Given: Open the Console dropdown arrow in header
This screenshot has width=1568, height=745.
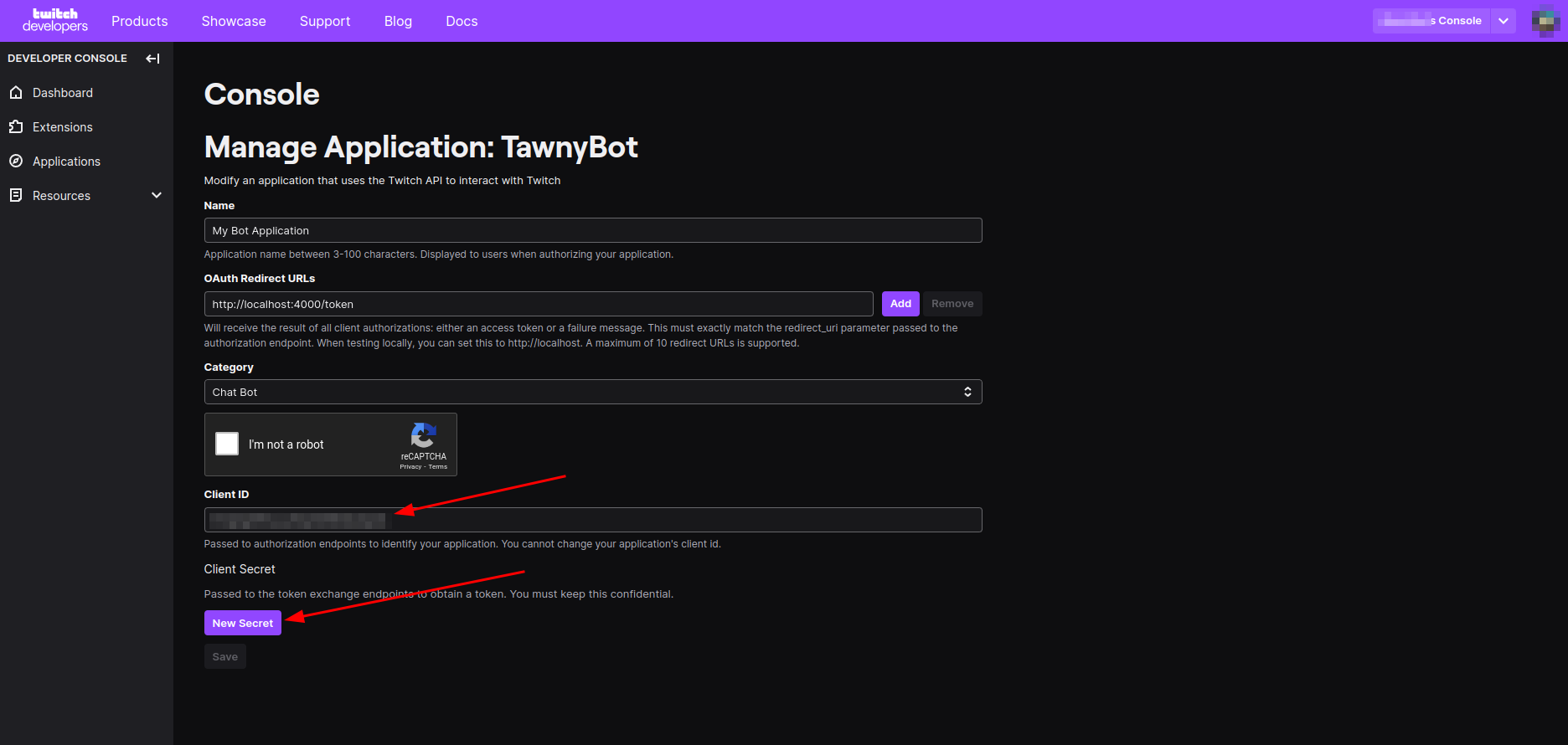Looking at the screenshot, I should click(1504, 21).
